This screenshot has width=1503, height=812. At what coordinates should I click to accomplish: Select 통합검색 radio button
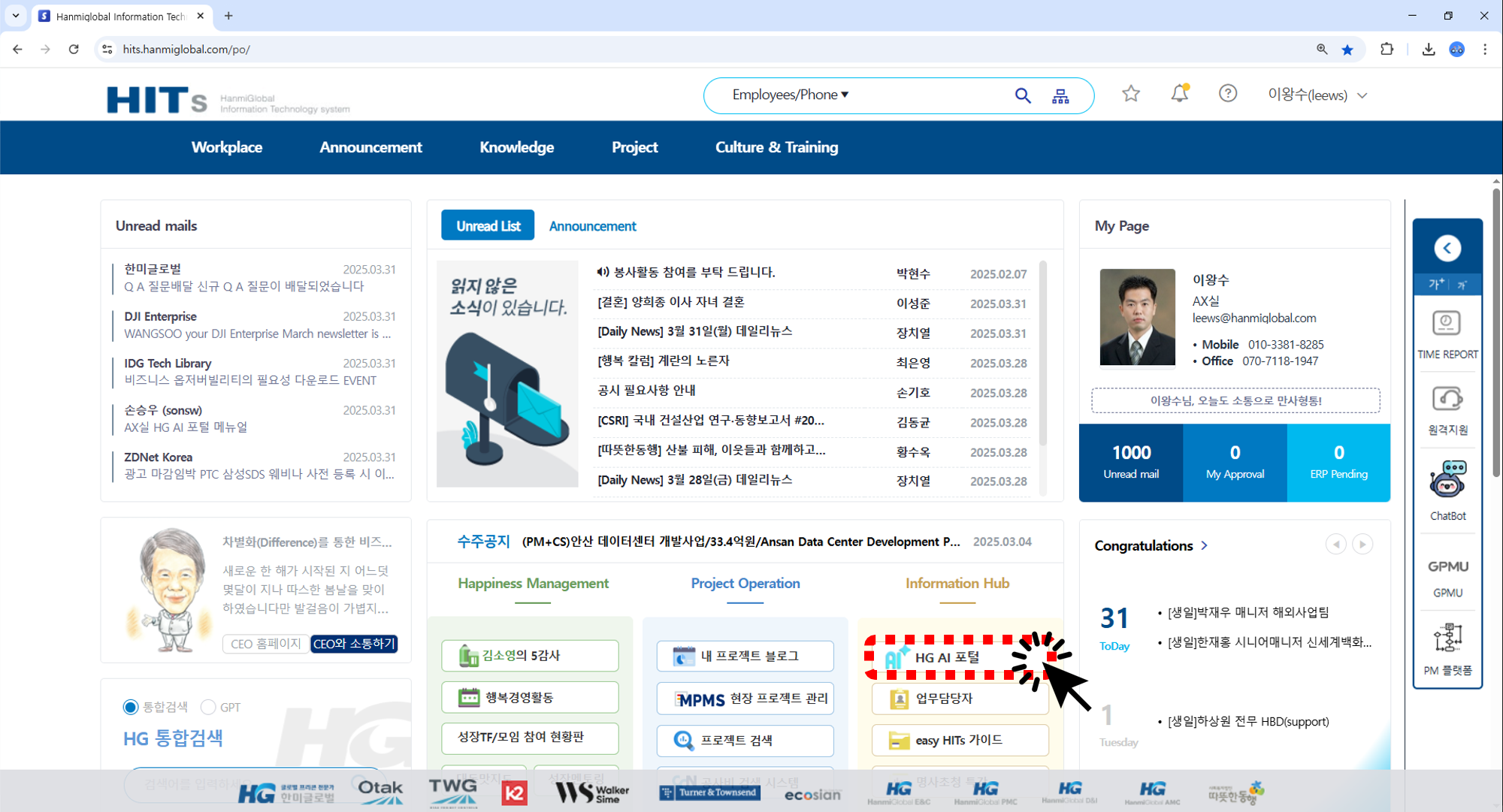tap(131, 707)
